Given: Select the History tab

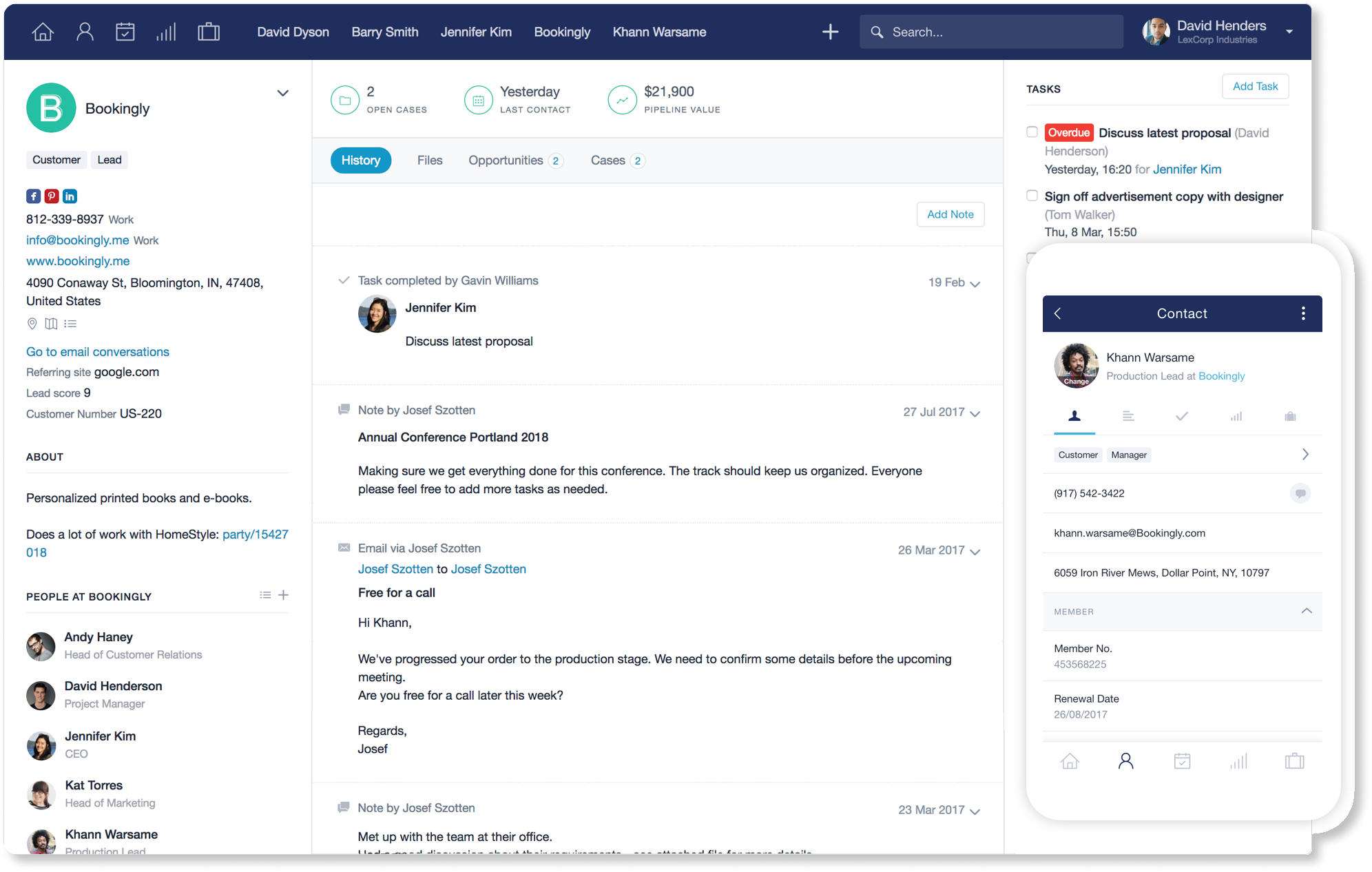Looking at the screenshot, I should pyautogui.click(x=361, y=160).
